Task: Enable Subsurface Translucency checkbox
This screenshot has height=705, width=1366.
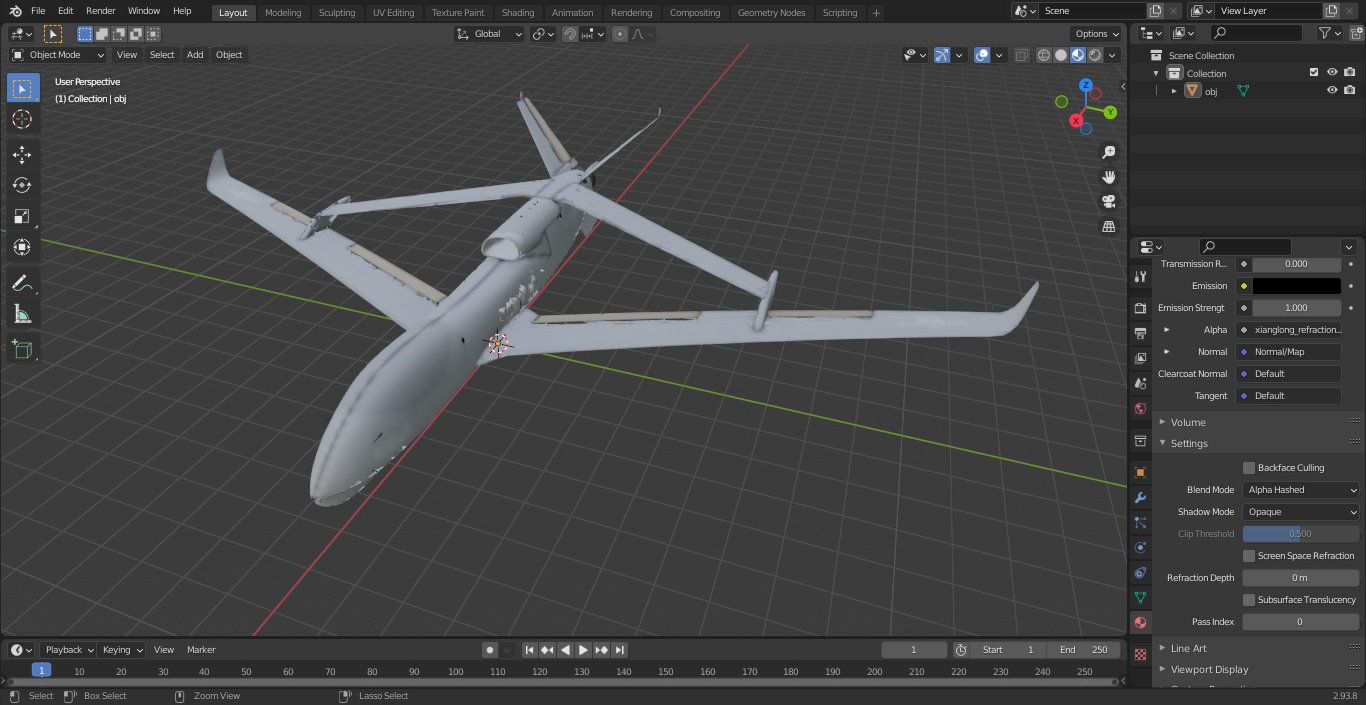Action: click(1249, 600)
